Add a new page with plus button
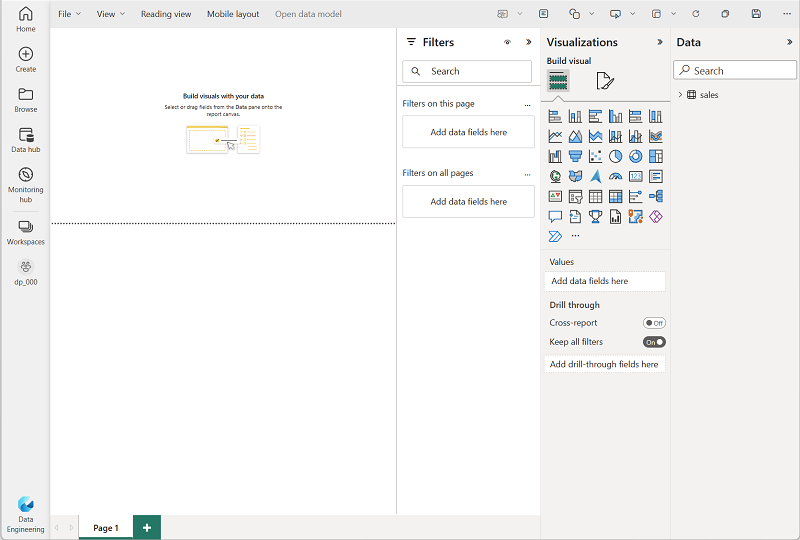 (x=147, y=528)
